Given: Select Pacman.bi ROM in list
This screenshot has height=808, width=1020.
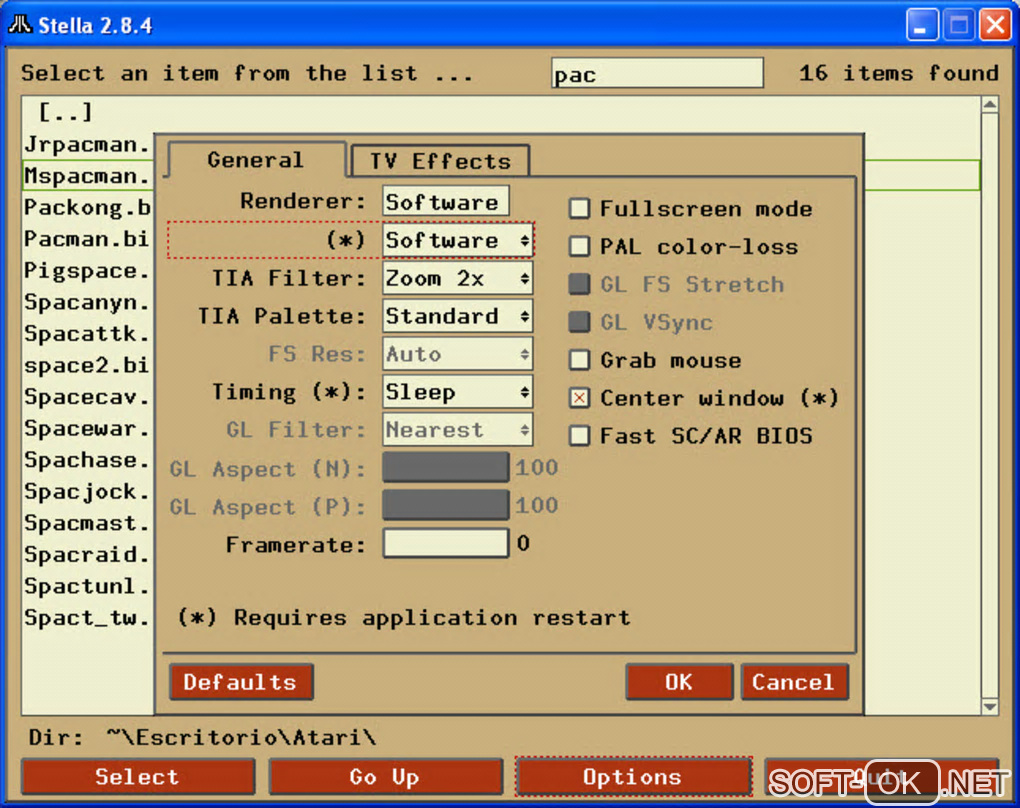Looking at the screenshot, I should click(x=87, y=239).
